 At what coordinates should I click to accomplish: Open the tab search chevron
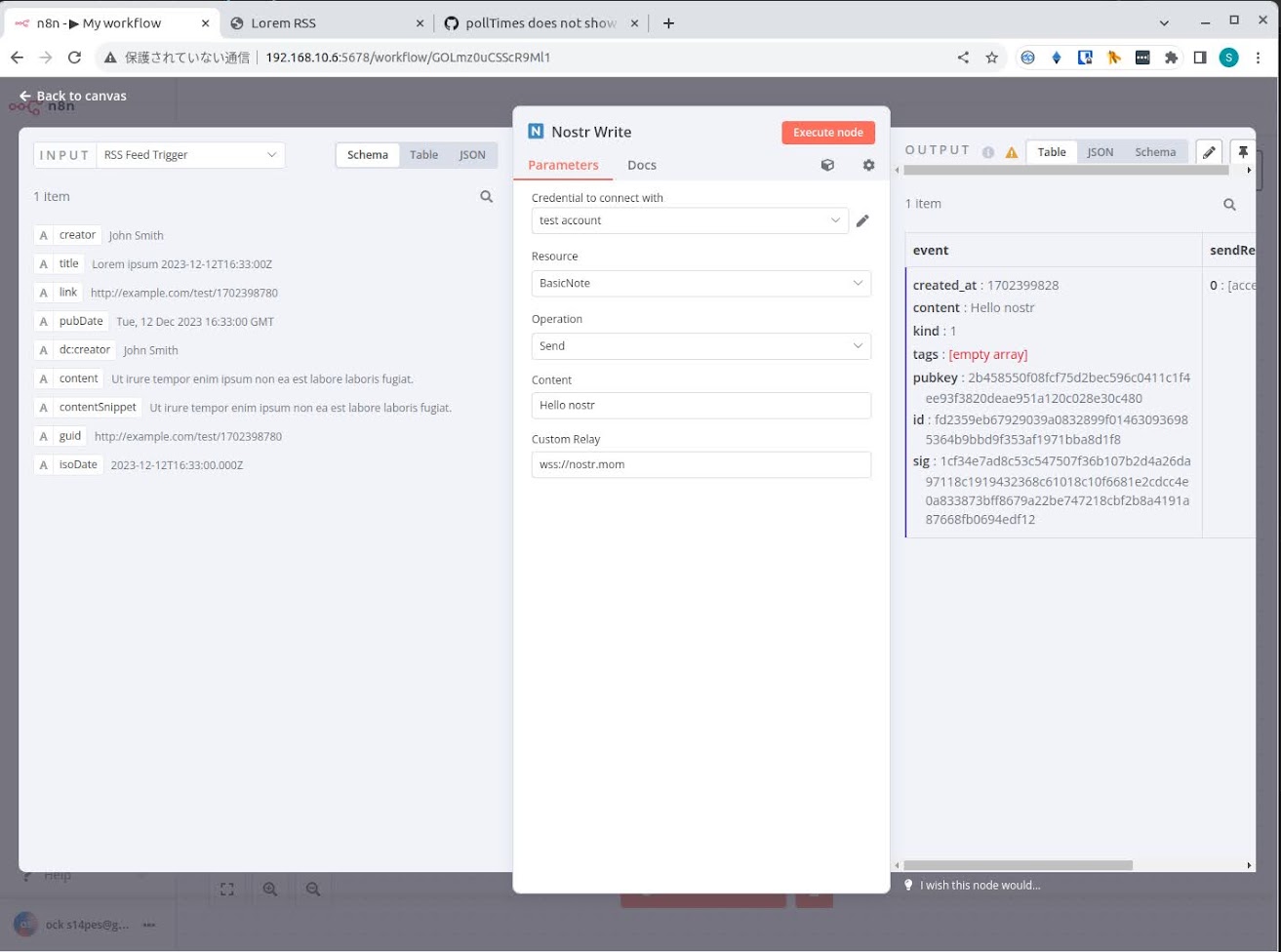pos(1164,22)
